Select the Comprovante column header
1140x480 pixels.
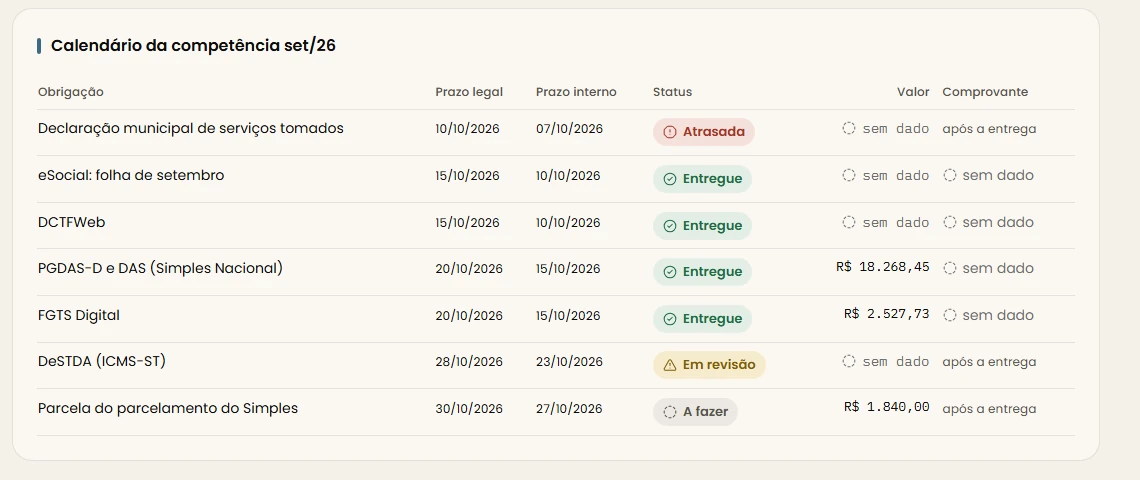(x=985, y=92)
